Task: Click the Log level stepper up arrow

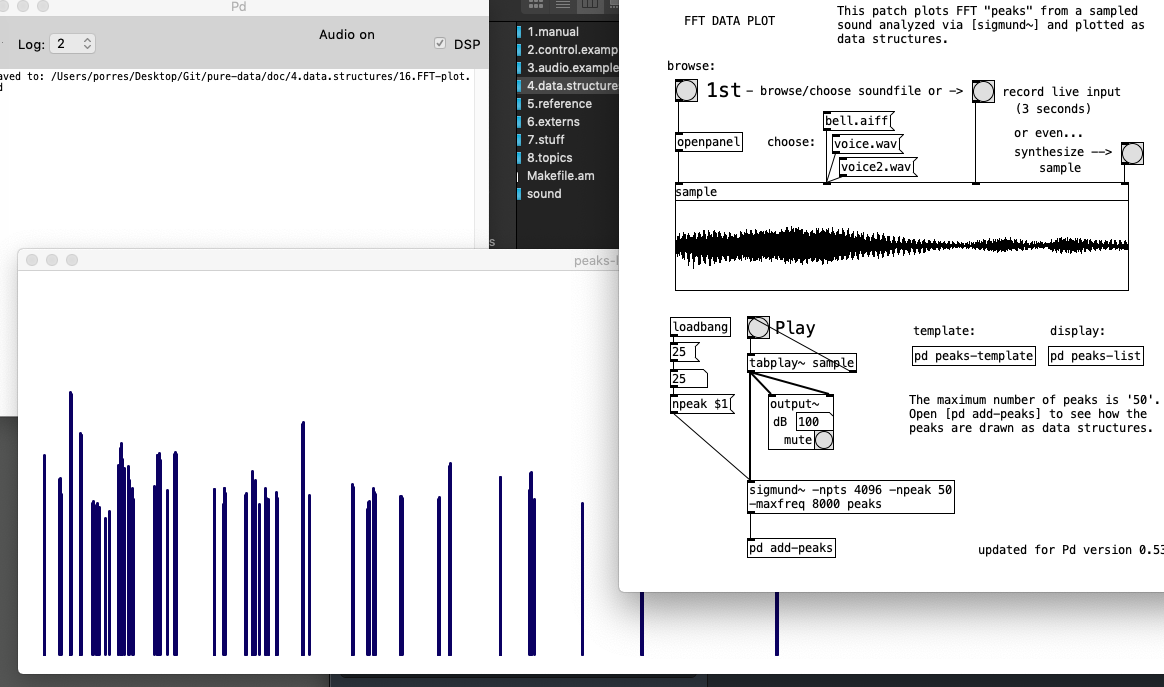Action: [88, 39]
